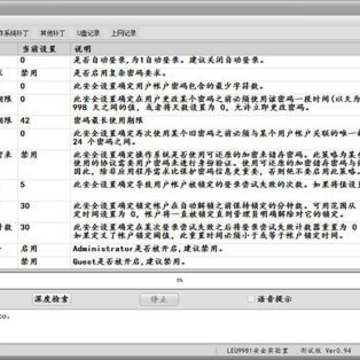Open the U盘记录 tab
This screenshot has width=360, height=360.
(x=88, y=33)
